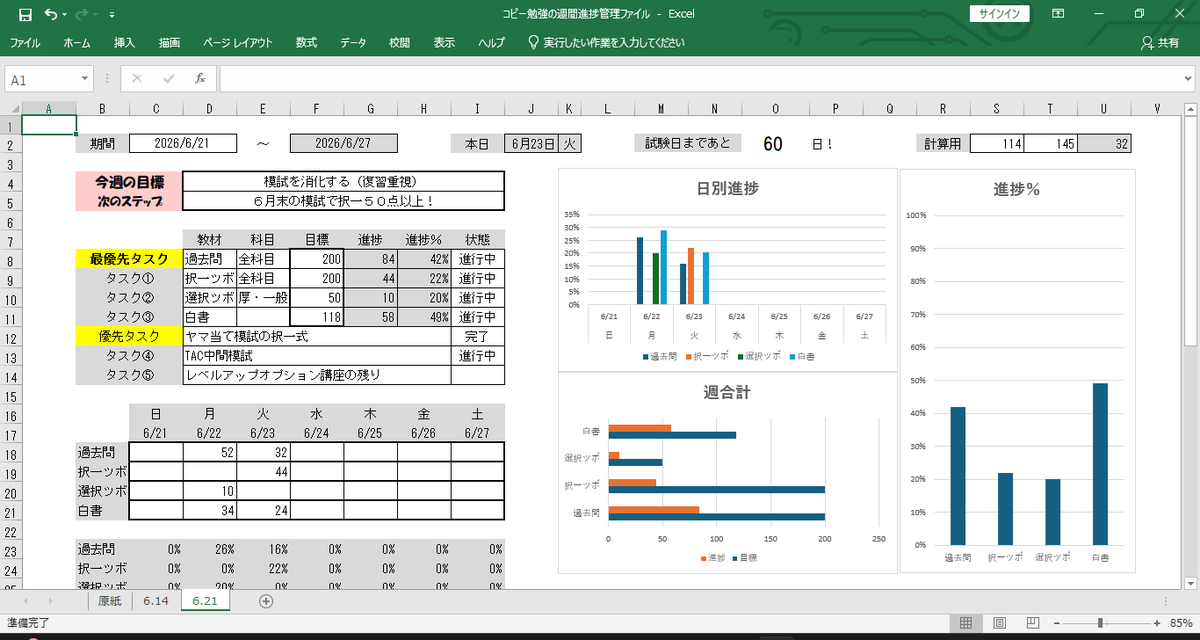Image resolution: width=1200 pixels, height=640 pixels.
Task: Select column header D
Action: click(209, 108)
